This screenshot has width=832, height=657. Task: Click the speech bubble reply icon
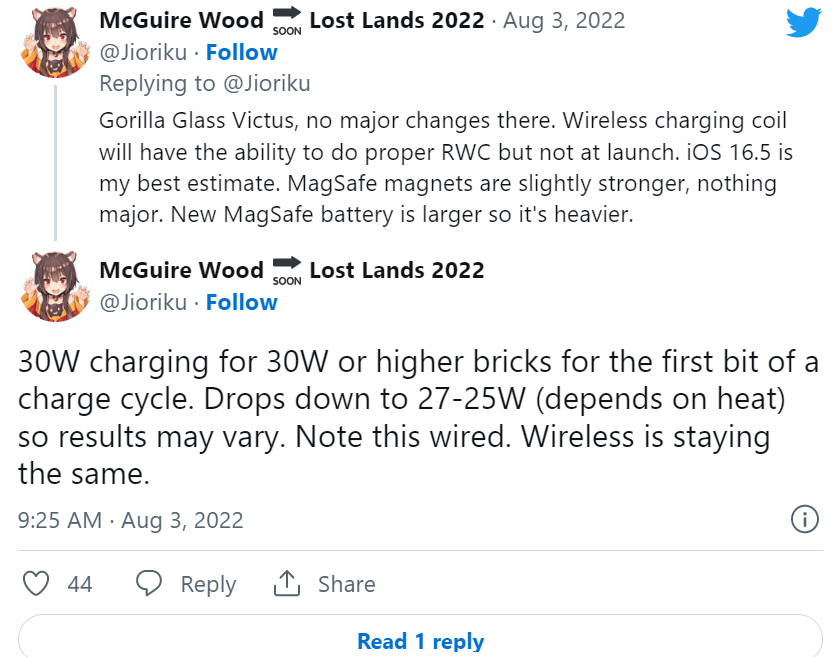click(x=149, y=583)
